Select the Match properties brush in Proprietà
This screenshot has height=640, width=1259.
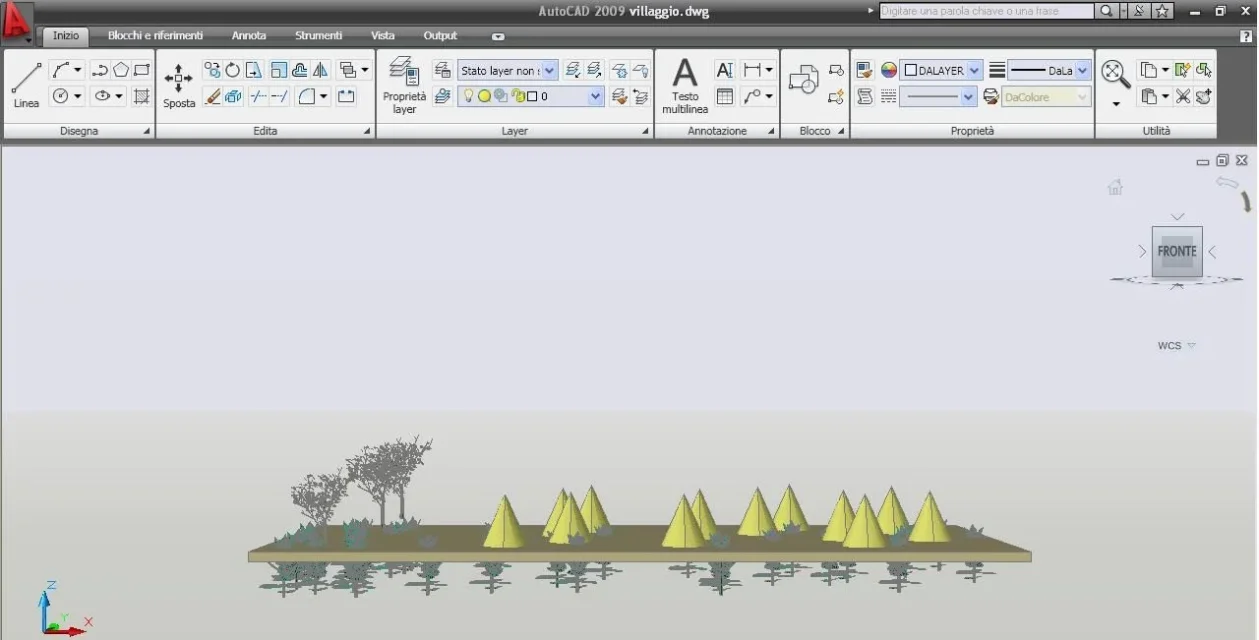point(865,70)
